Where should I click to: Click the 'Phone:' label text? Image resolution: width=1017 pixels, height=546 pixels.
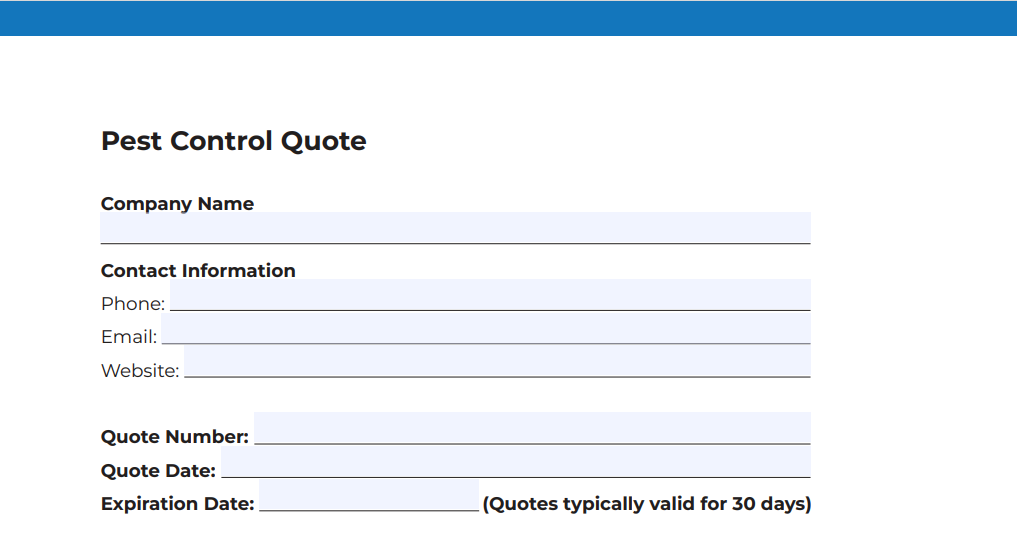(x=133, y=303)
